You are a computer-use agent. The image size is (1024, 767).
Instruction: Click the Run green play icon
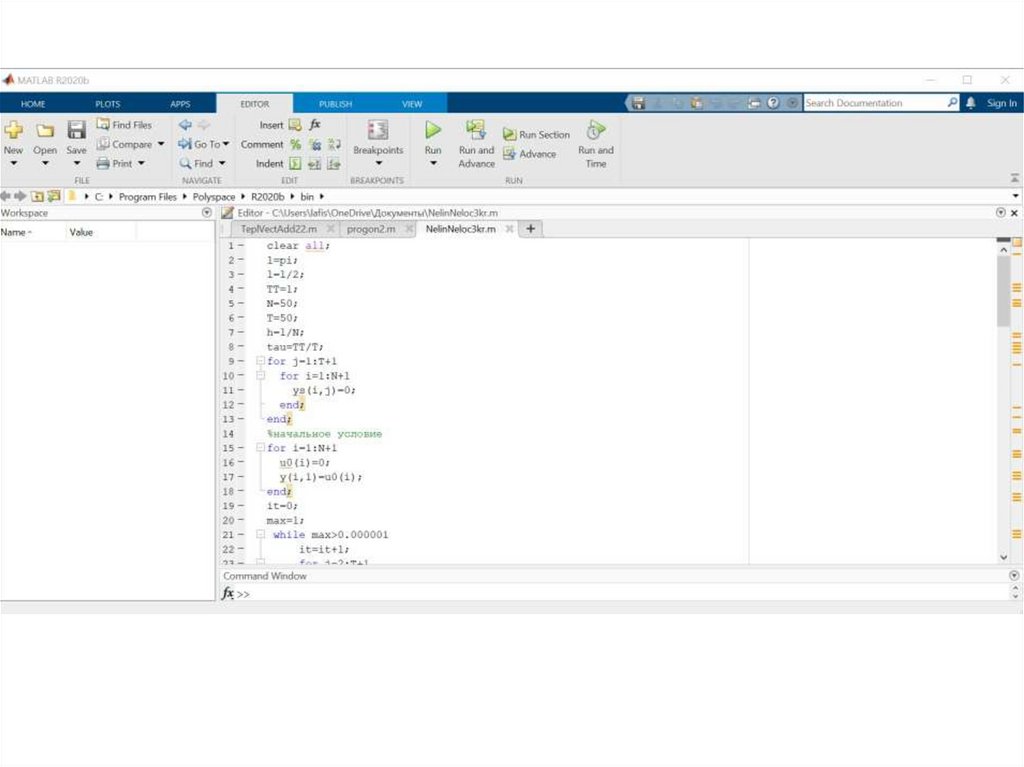click(433, 130)
